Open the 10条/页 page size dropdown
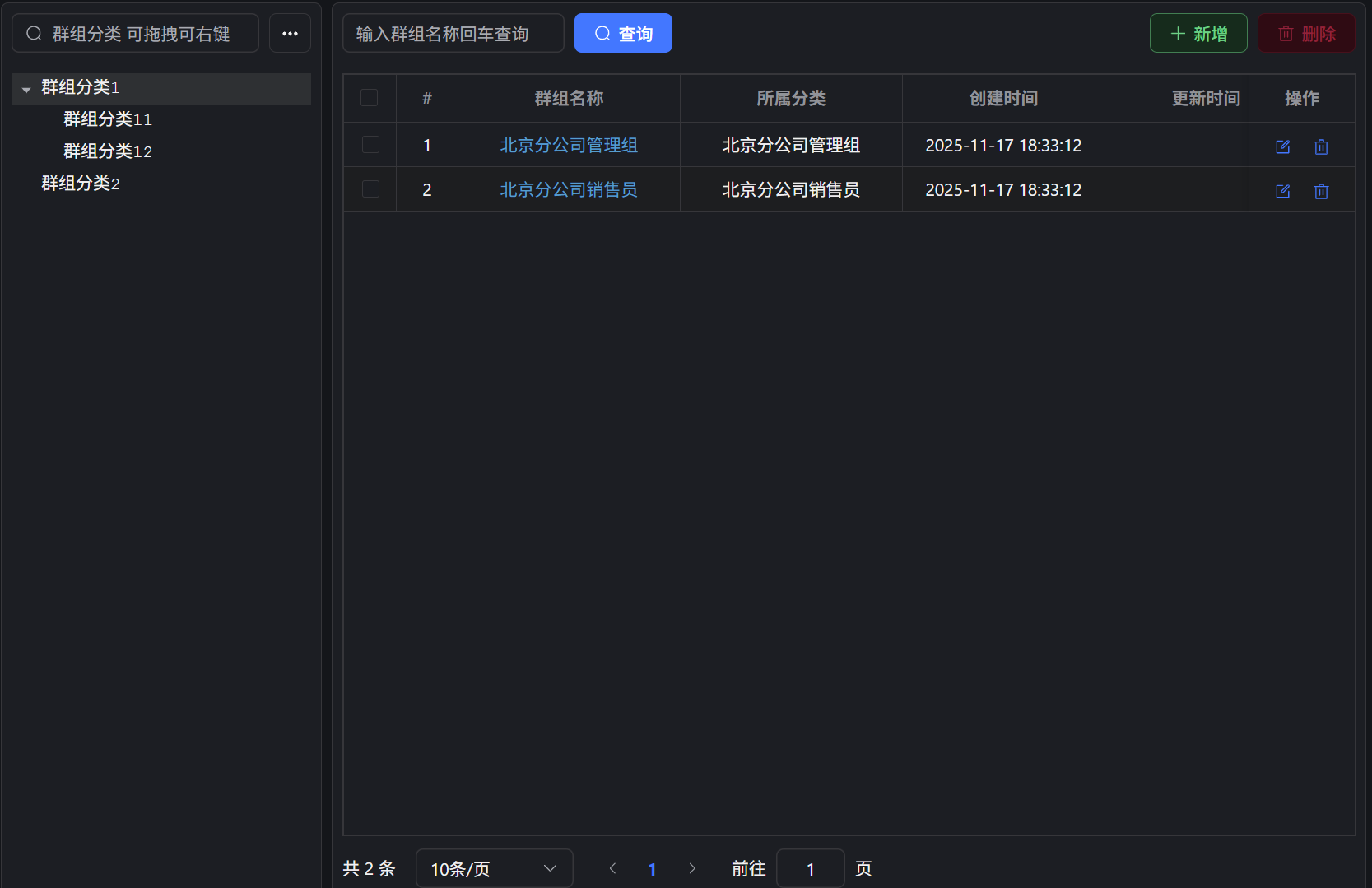Viewport: 1372px width, 888px height. [494, 868]
